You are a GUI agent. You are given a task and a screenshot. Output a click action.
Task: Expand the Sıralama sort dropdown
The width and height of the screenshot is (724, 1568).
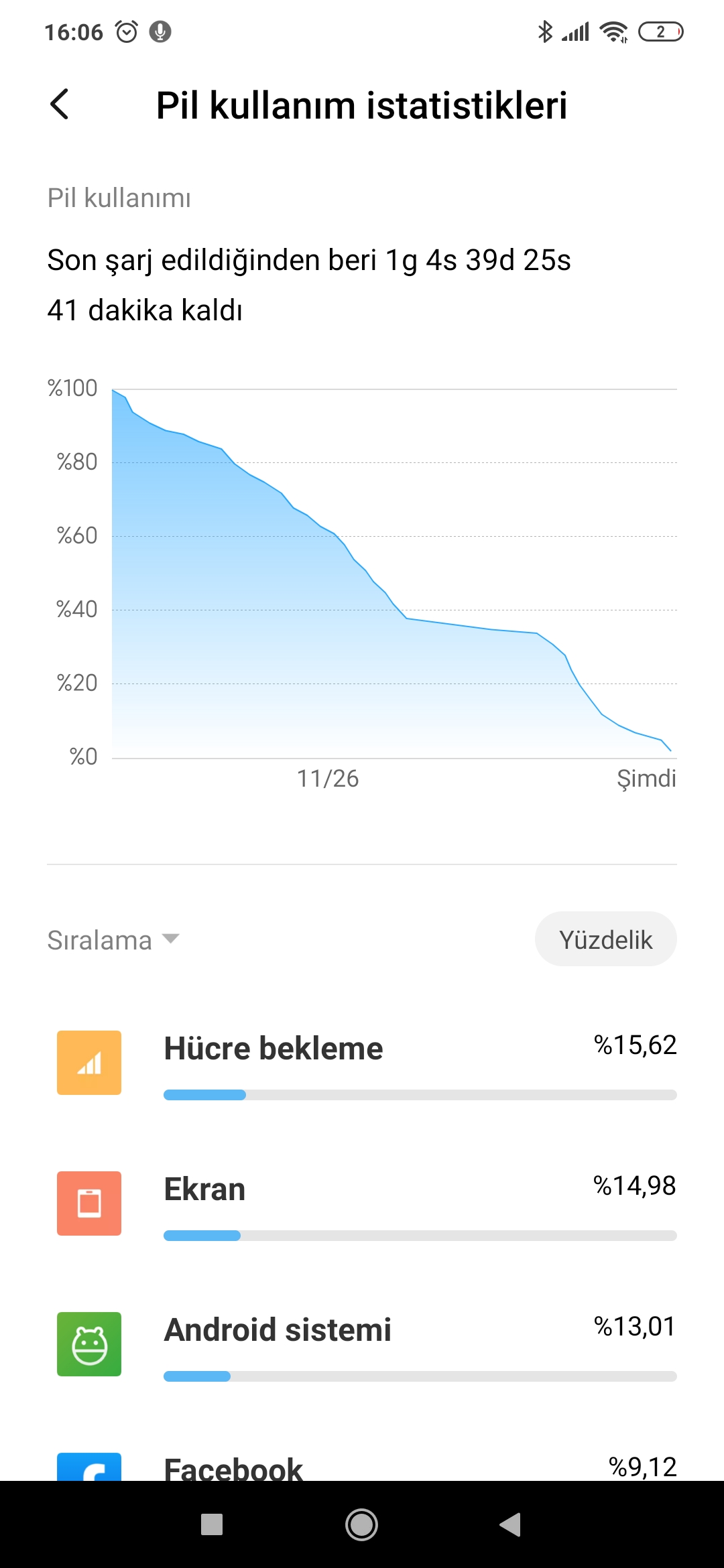[x=113, y=940]
